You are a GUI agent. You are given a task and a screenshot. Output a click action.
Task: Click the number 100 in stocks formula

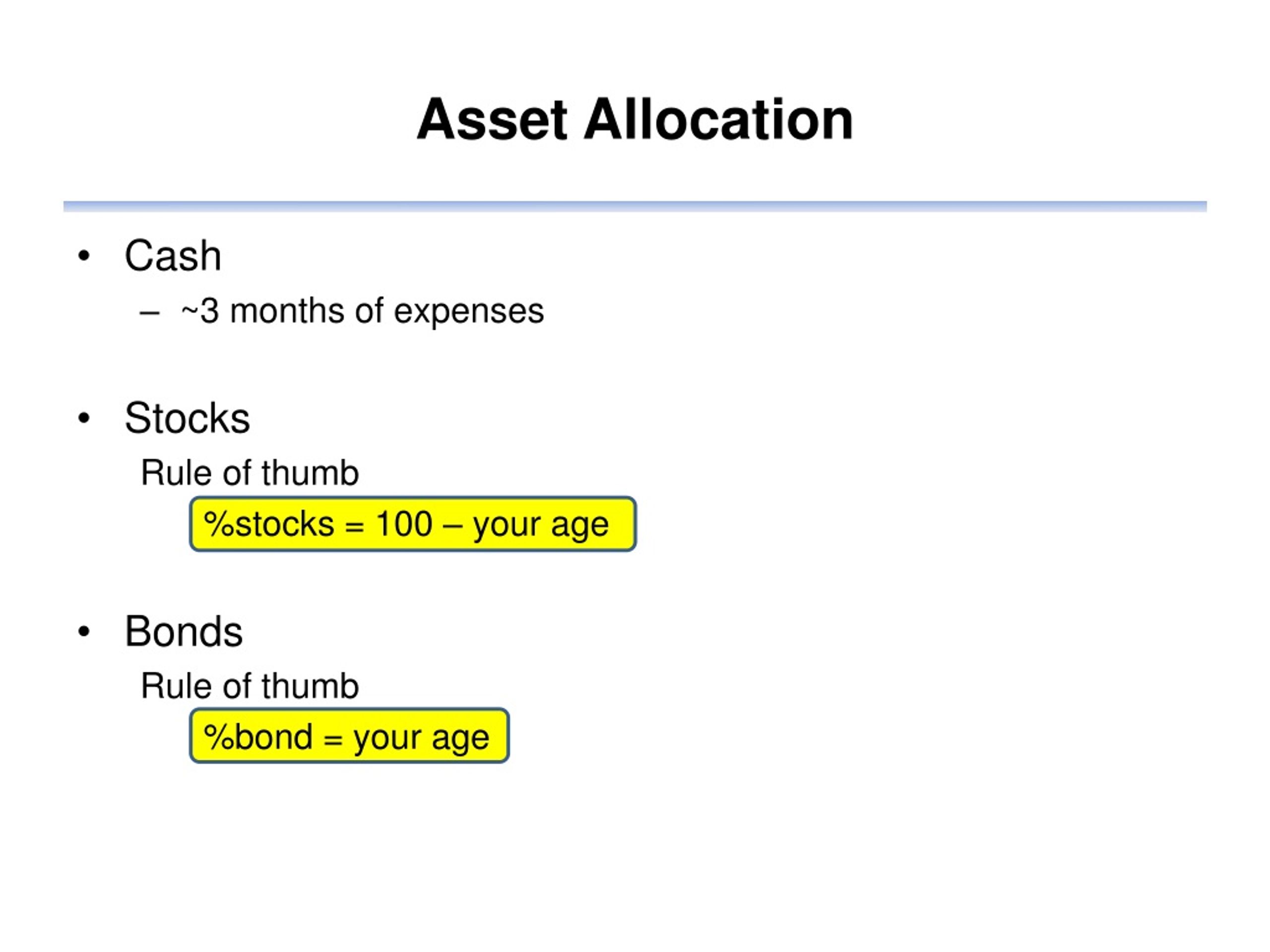click(x=404, y=524)
